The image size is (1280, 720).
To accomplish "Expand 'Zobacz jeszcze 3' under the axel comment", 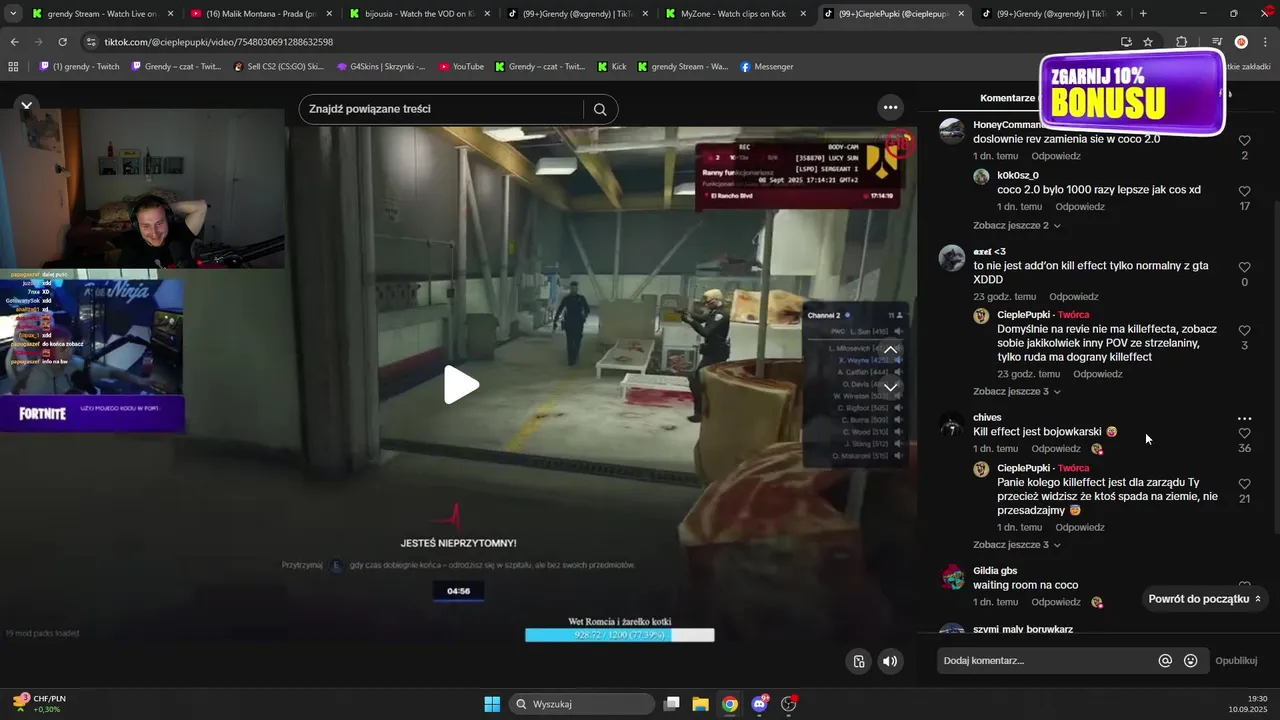I will 1016,391.
